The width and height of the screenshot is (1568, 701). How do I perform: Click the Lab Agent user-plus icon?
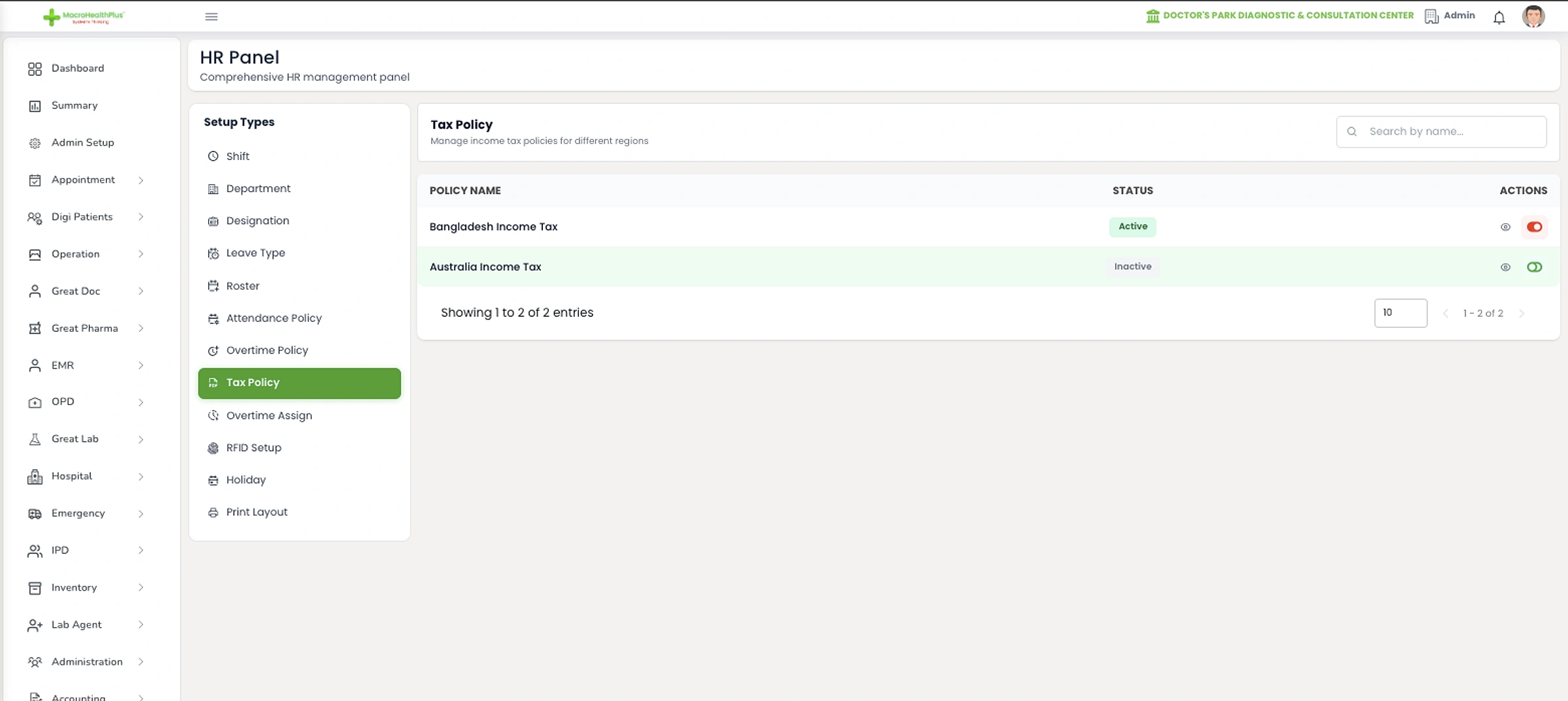click(35, 626)
